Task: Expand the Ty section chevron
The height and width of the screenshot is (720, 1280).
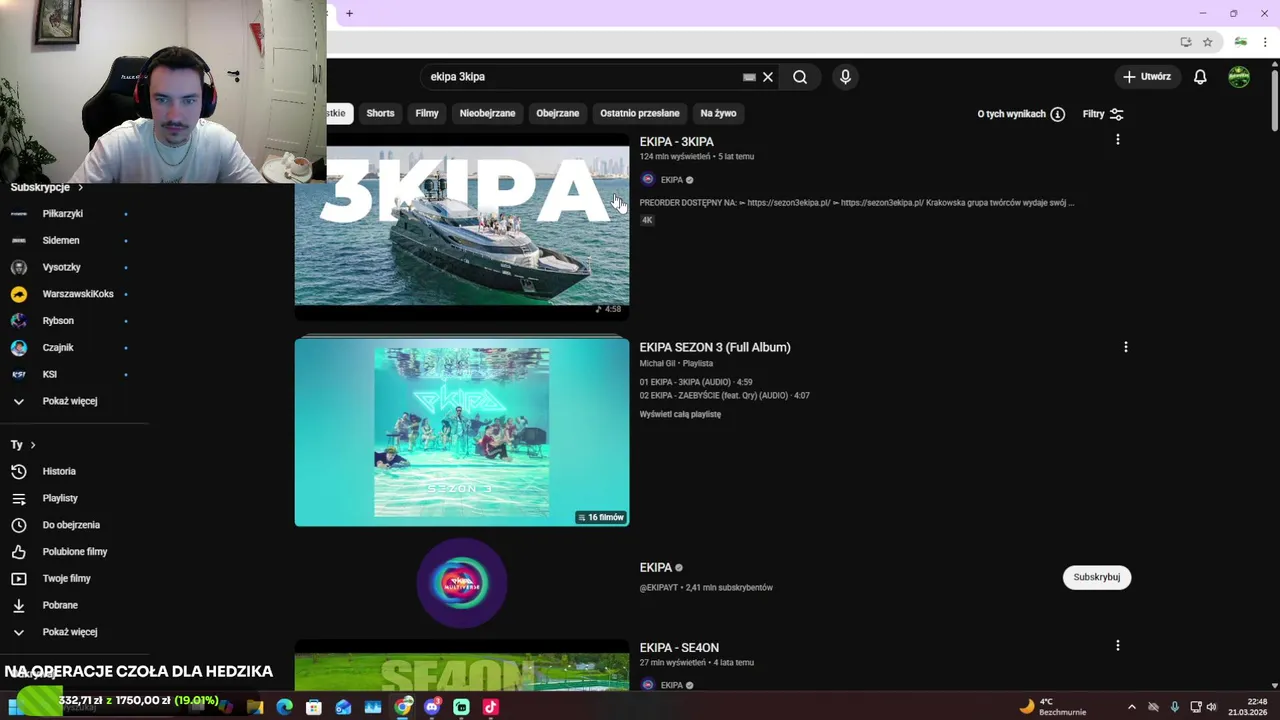Action: 32,444
